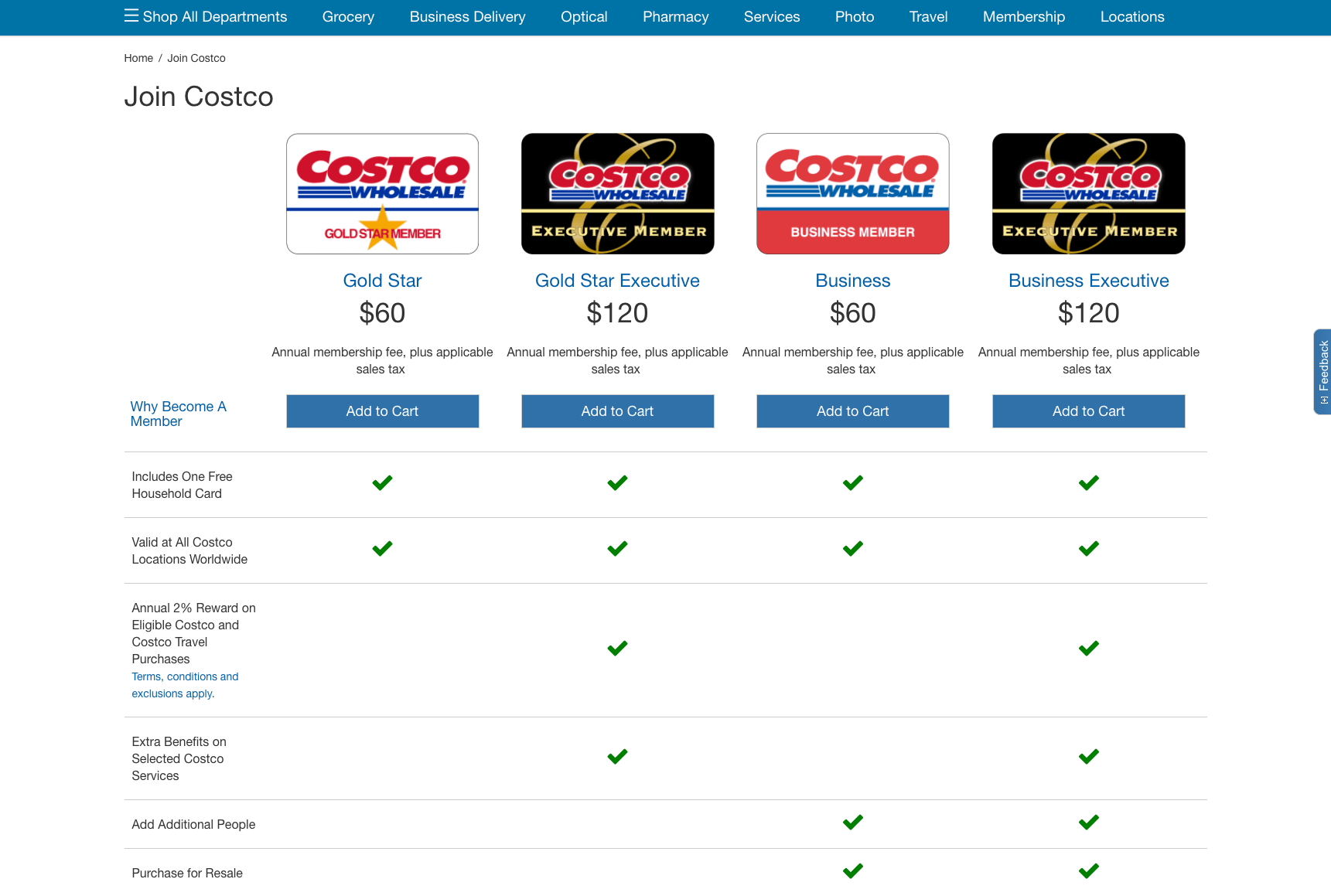
Task: Click Business Executive checkmark for Extra Benefits
Action: click(1088, 757)
